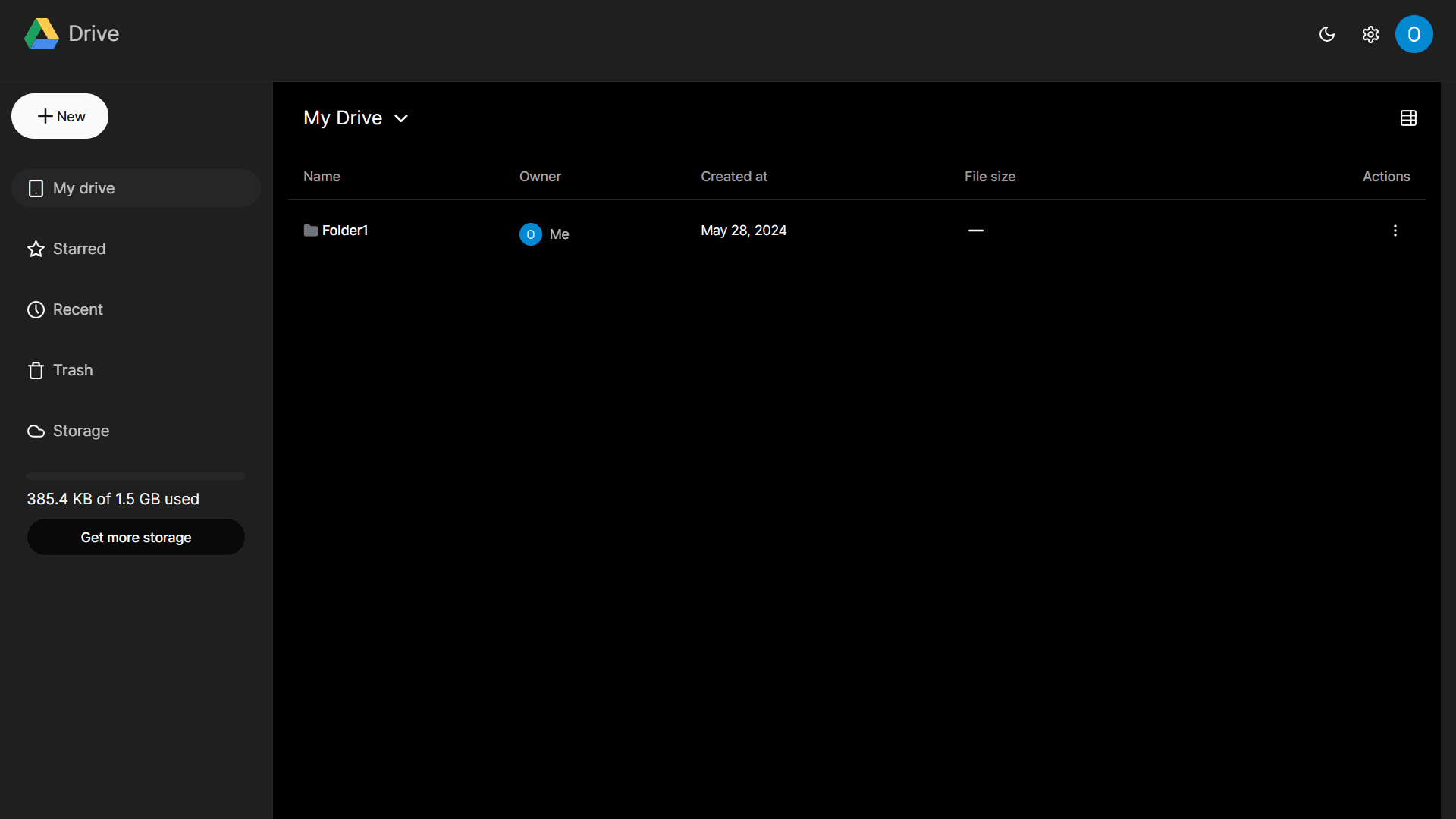Open the settings gear icon
Image resolution: width=1456 pixels, height=819 pixels.
pos(1370,34)
